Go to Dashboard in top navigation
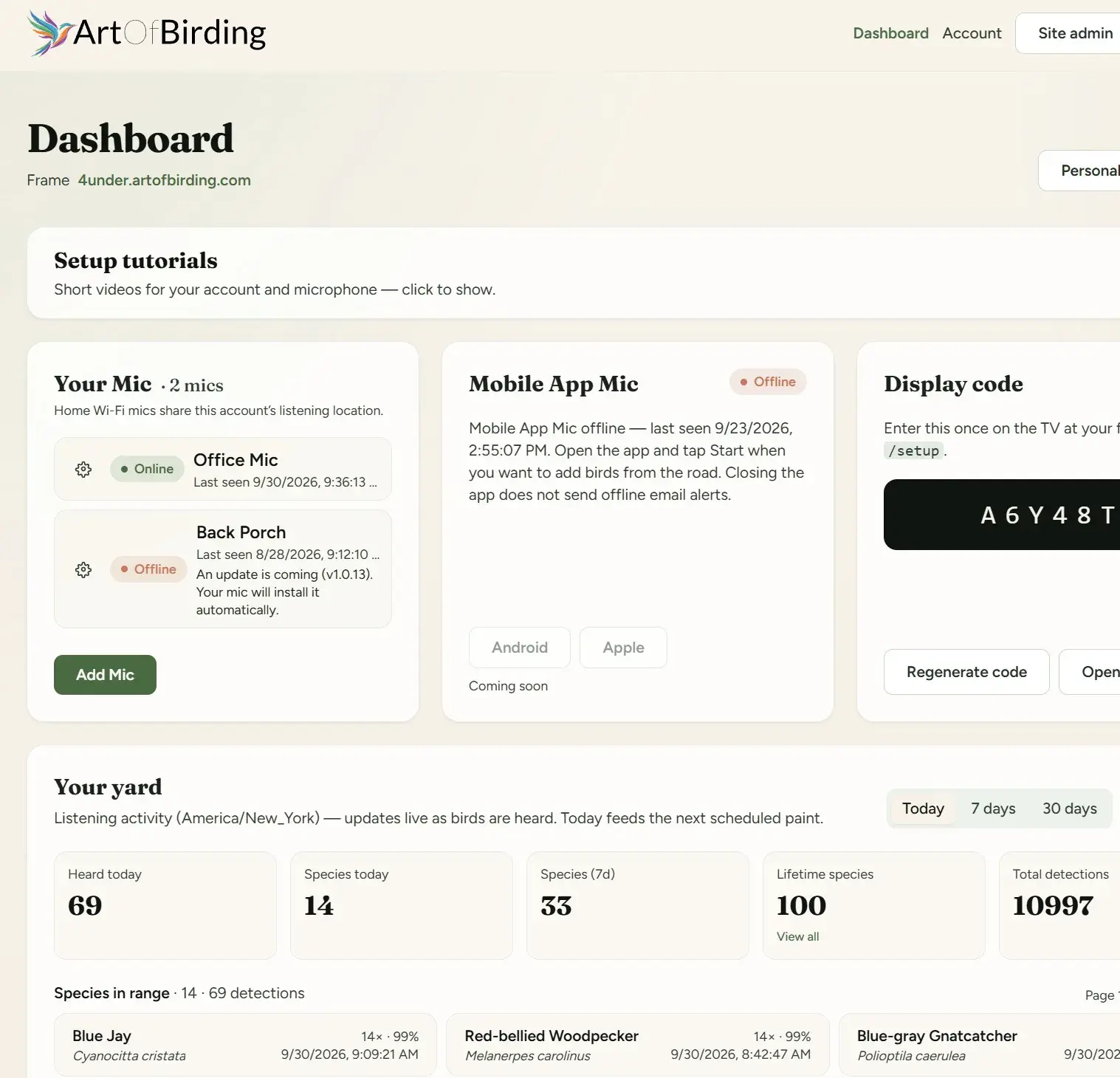 (890, 33)
